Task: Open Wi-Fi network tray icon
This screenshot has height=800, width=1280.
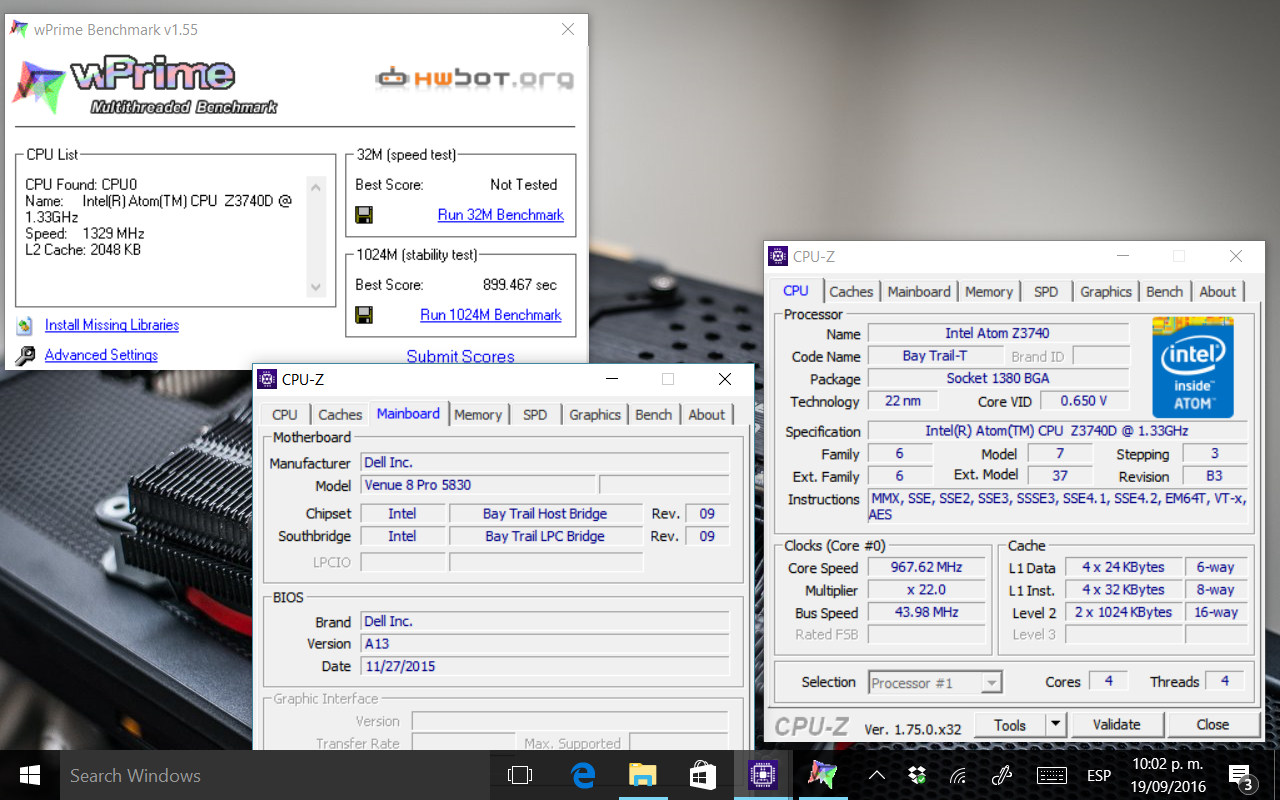Action: (958, 775)
